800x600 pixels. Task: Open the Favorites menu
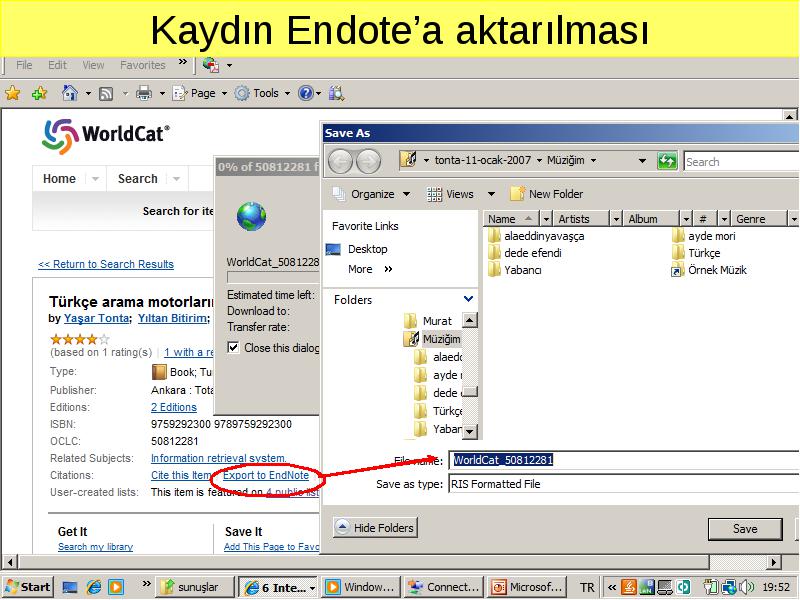[142, 65]
